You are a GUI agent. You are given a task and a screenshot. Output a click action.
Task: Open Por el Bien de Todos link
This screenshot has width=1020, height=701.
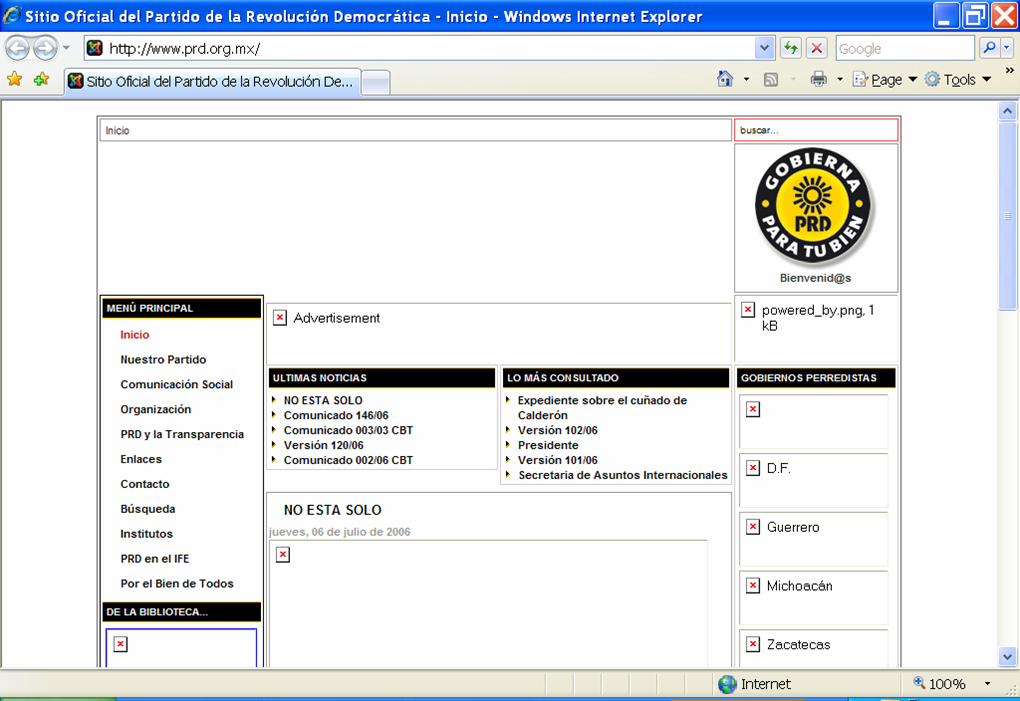pyautogui.click(x=177, y=584)
